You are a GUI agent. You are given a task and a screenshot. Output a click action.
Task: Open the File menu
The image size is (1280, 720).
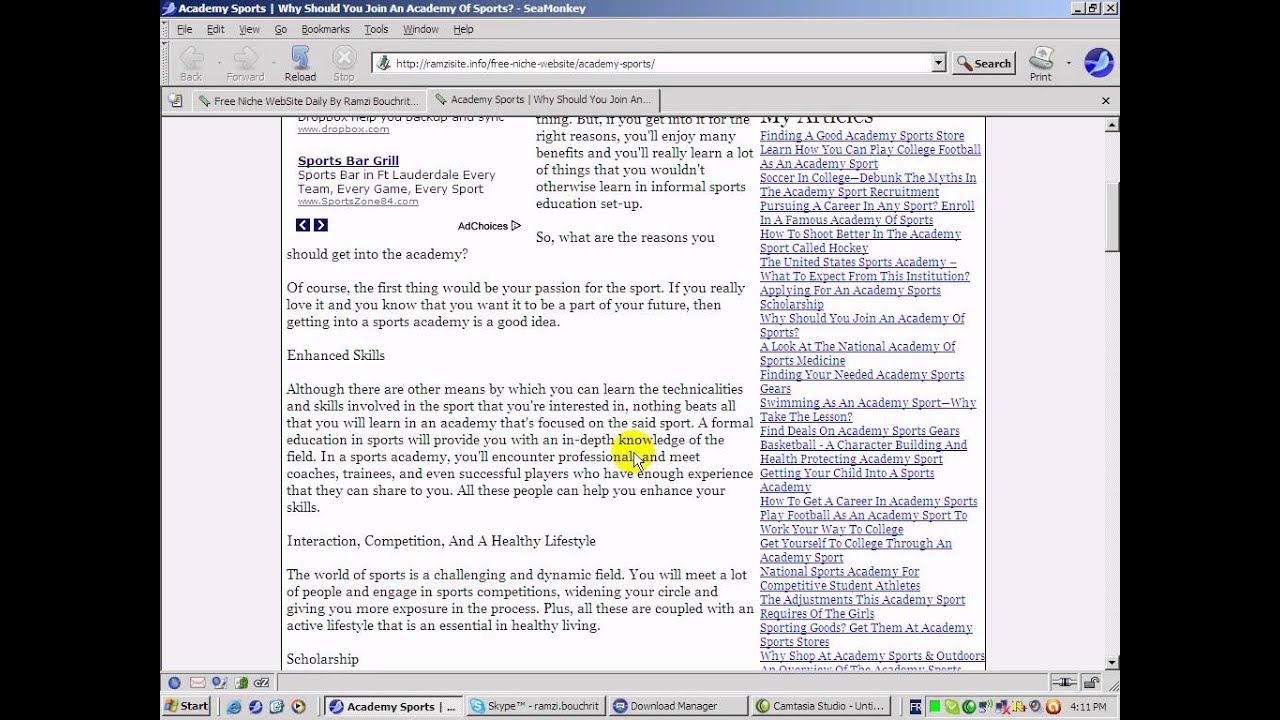(x=185, y=29)
